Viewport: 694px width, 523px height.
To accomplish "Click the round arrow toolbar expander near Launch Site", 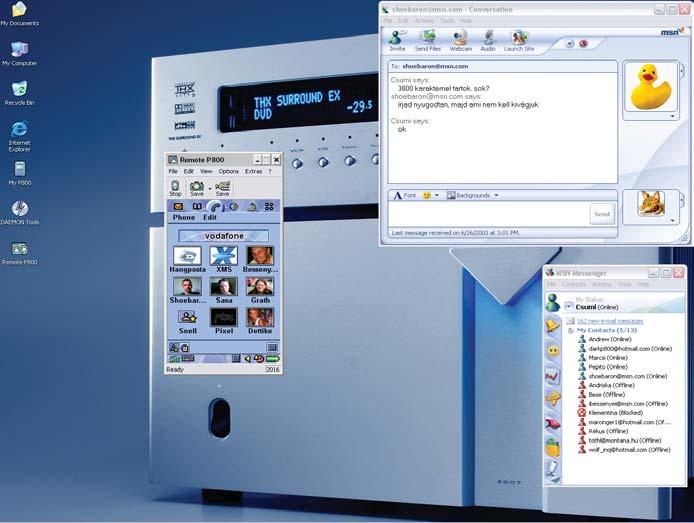I will click(570, 43).
